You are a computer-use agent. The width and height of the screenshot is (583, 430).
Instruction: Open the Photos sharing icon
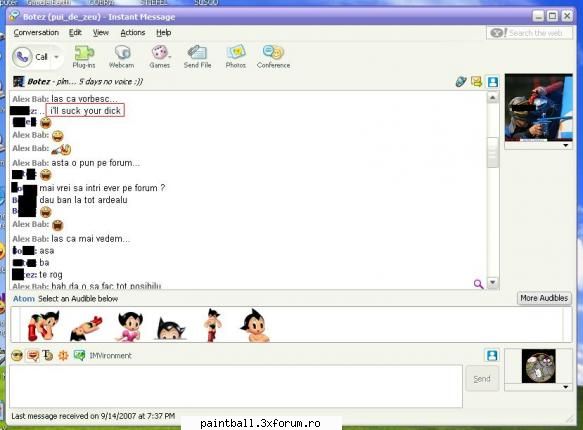coord(236,57)
